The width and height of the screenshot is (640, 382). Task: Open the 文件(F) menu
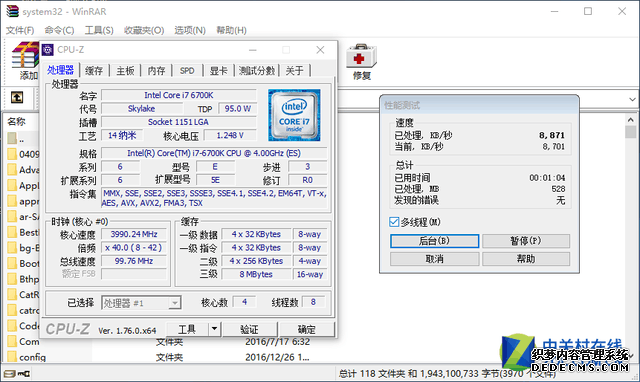[20, 30]
